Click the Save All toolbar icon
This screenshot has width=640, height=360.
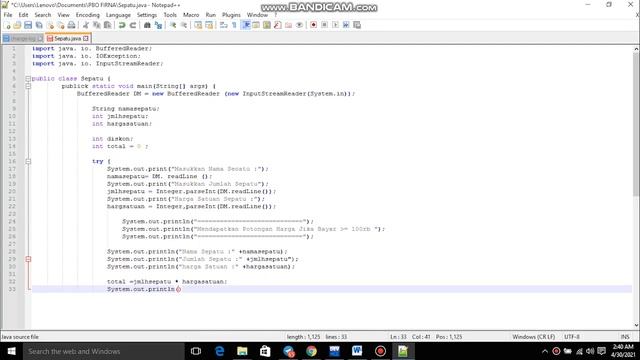(x=39, y=25)
